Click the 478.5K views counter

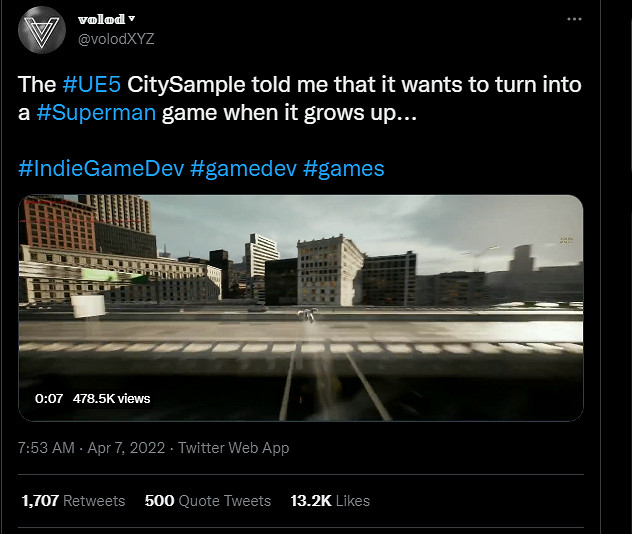coord(112,398)
